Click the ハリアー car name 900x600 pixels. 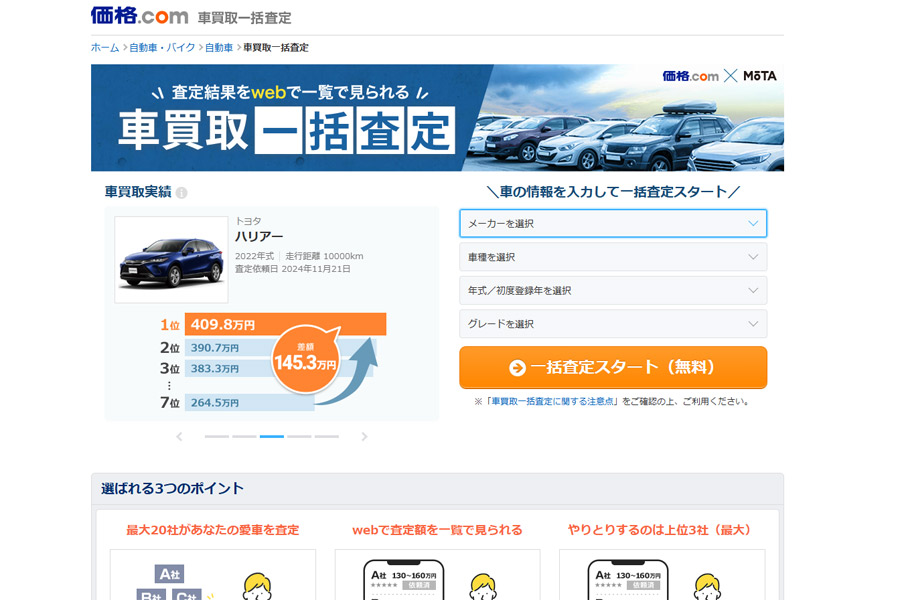click(x=259, y=237)
